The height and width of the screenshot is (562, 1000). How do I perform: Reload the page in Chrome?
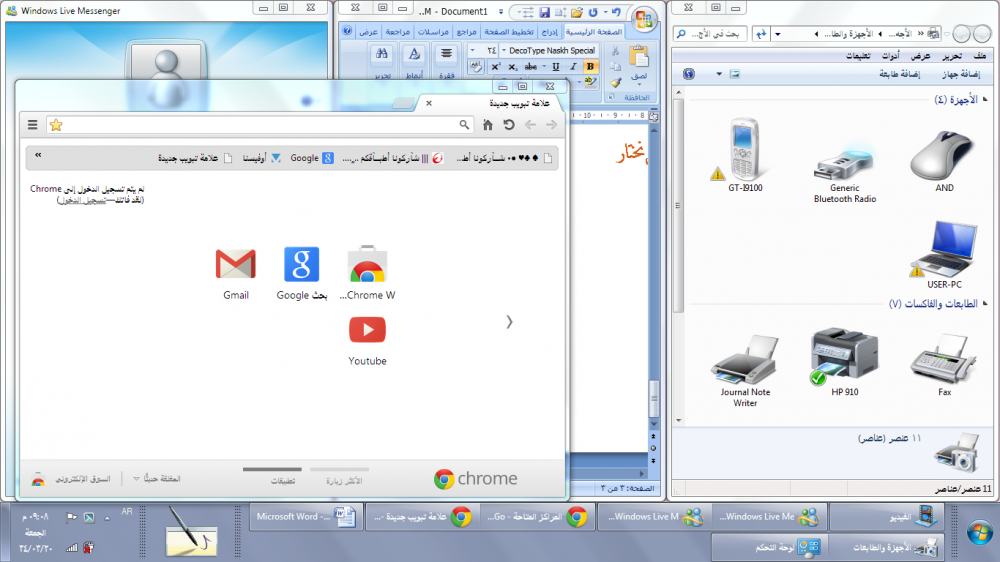[x=508, y=125]
